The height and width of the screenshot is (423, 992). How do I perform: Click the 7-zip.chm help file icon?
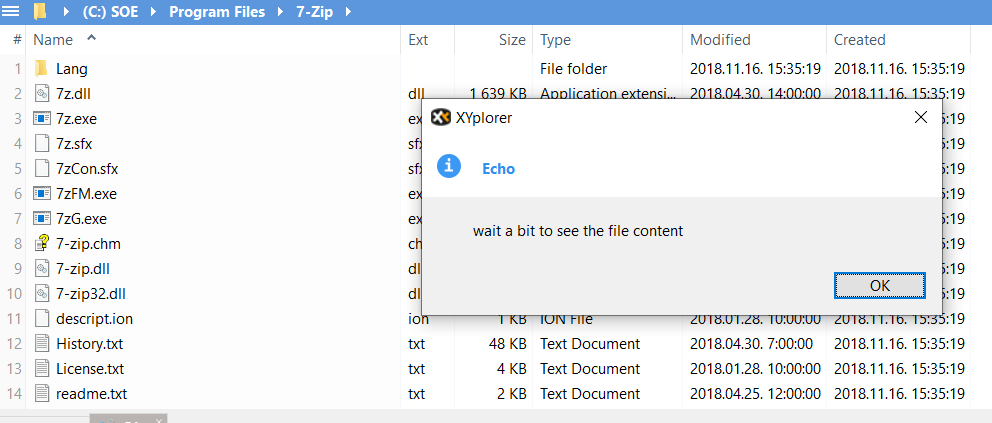(x=41, y=244)
